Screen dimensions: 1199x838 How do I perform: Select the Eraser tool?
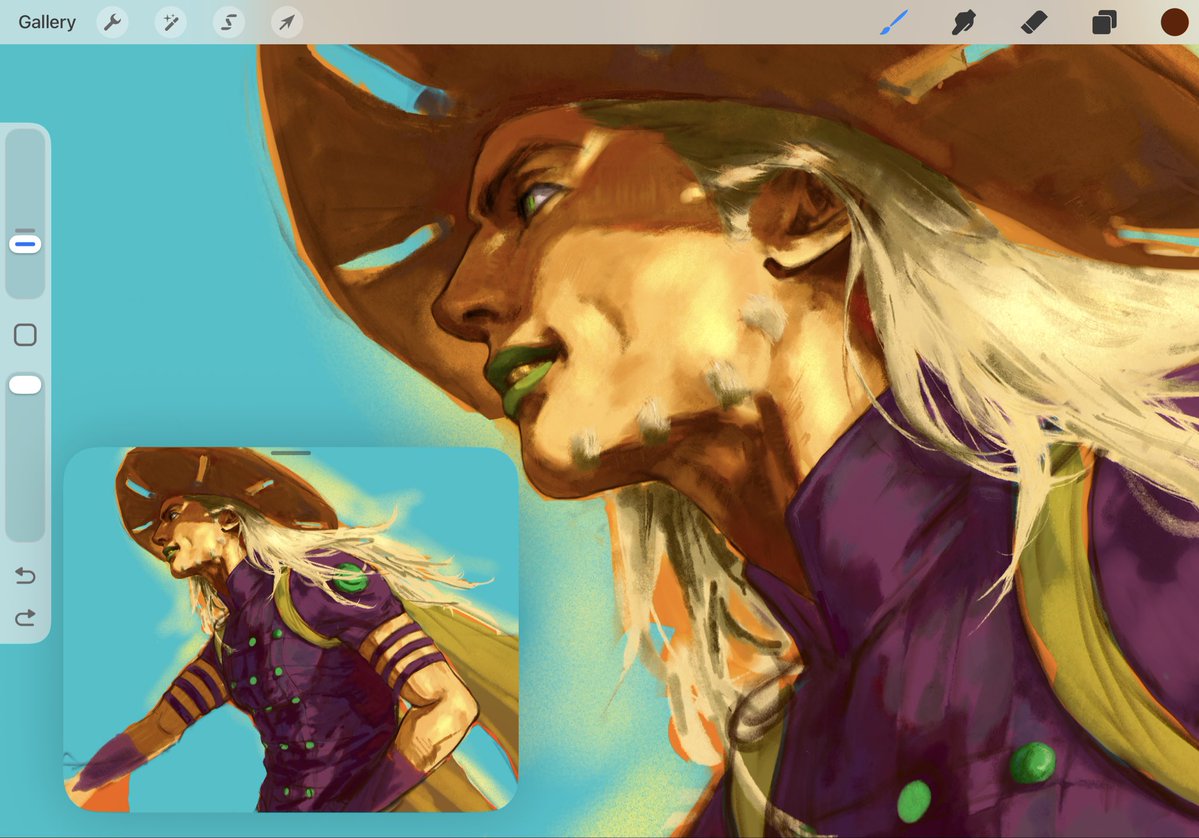coord(1034,22)
